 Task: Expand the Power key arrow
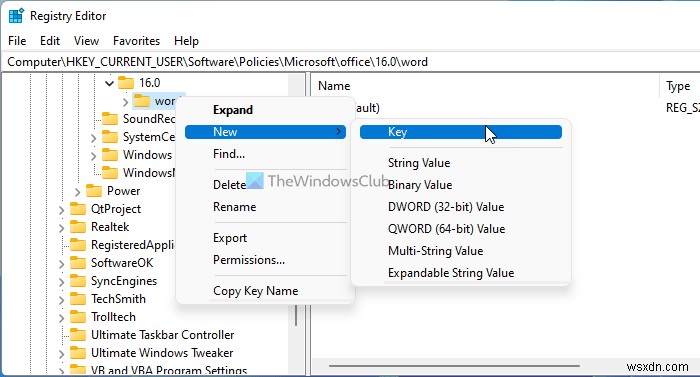coord(77,192)
